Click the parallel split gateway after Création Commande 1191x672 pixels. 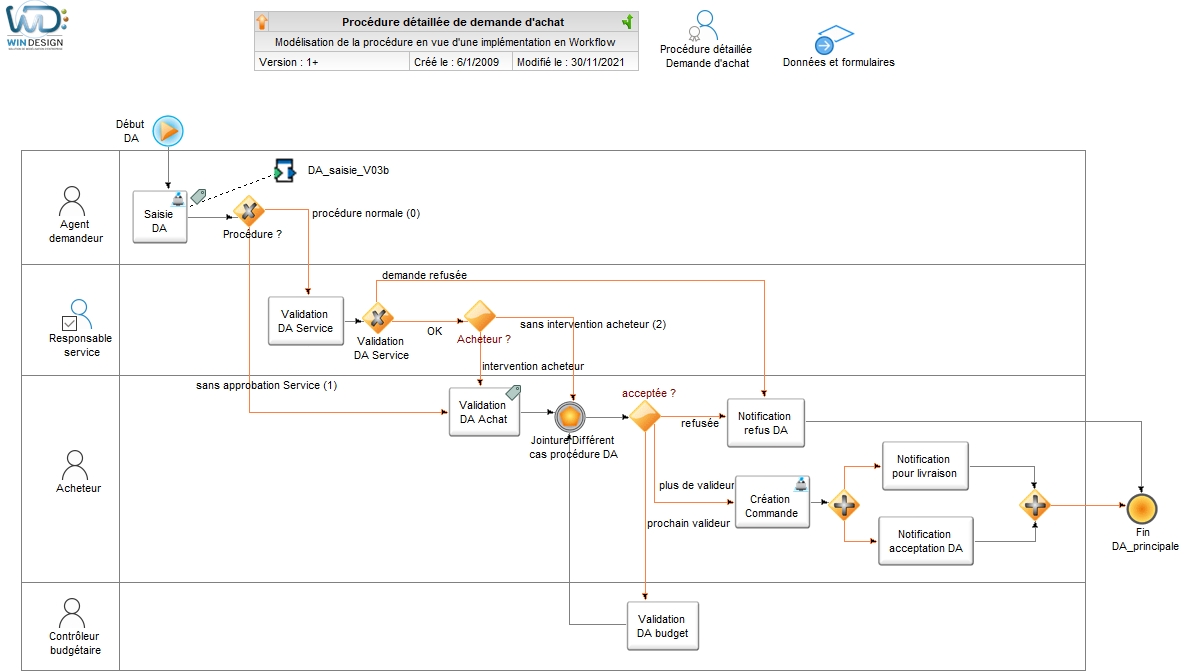click(844, 505)
